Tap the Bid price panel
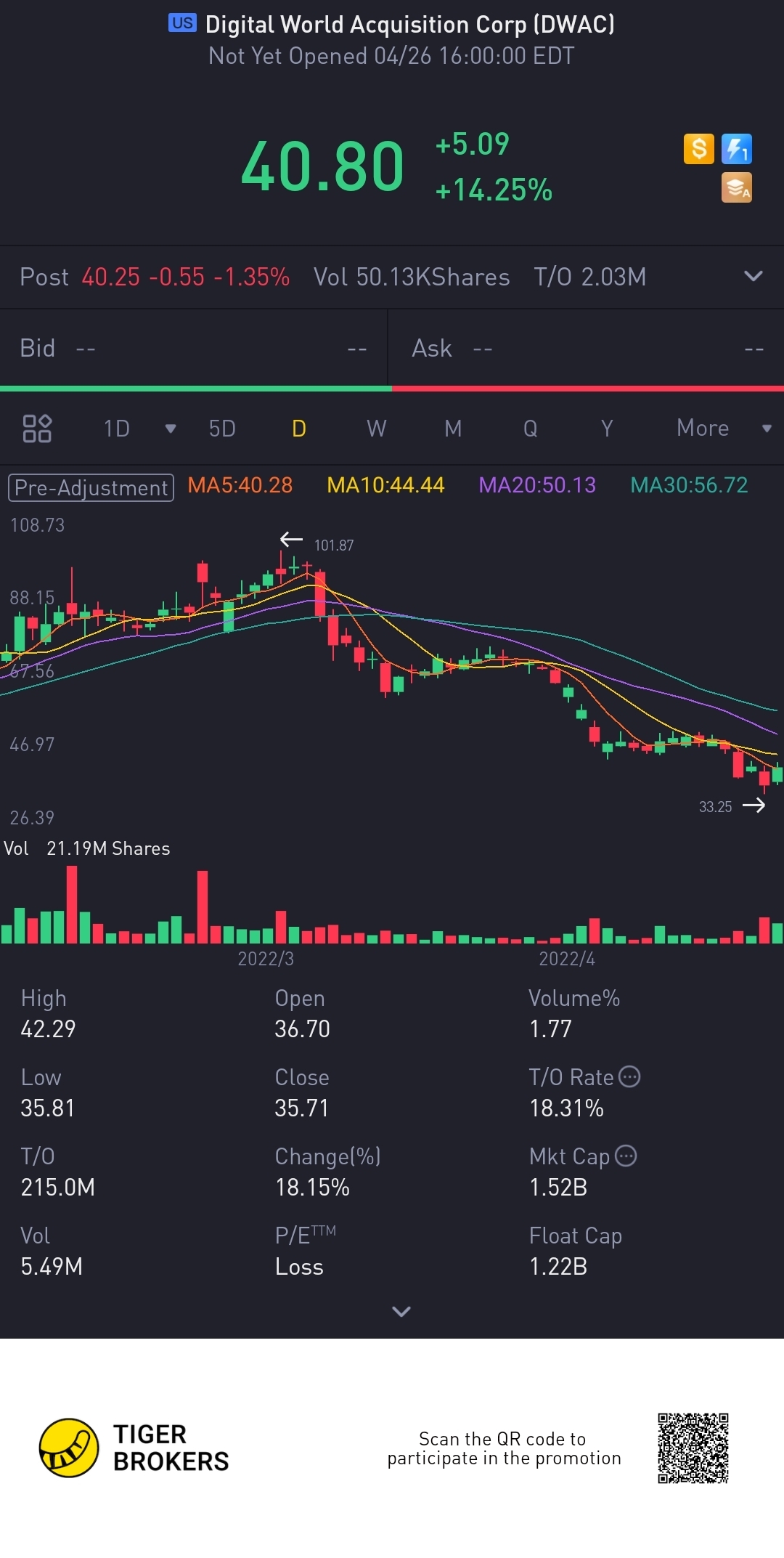Viewport: 784px width, 1558px height. [194, 349]
